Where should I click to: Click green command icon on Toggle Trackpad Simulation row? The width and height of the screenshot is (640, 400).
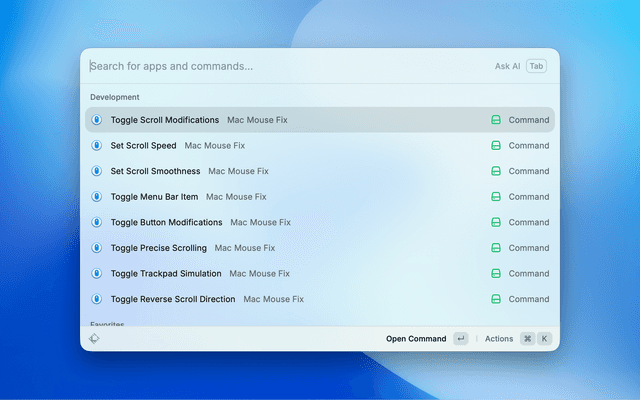click(x=495, y=273)
